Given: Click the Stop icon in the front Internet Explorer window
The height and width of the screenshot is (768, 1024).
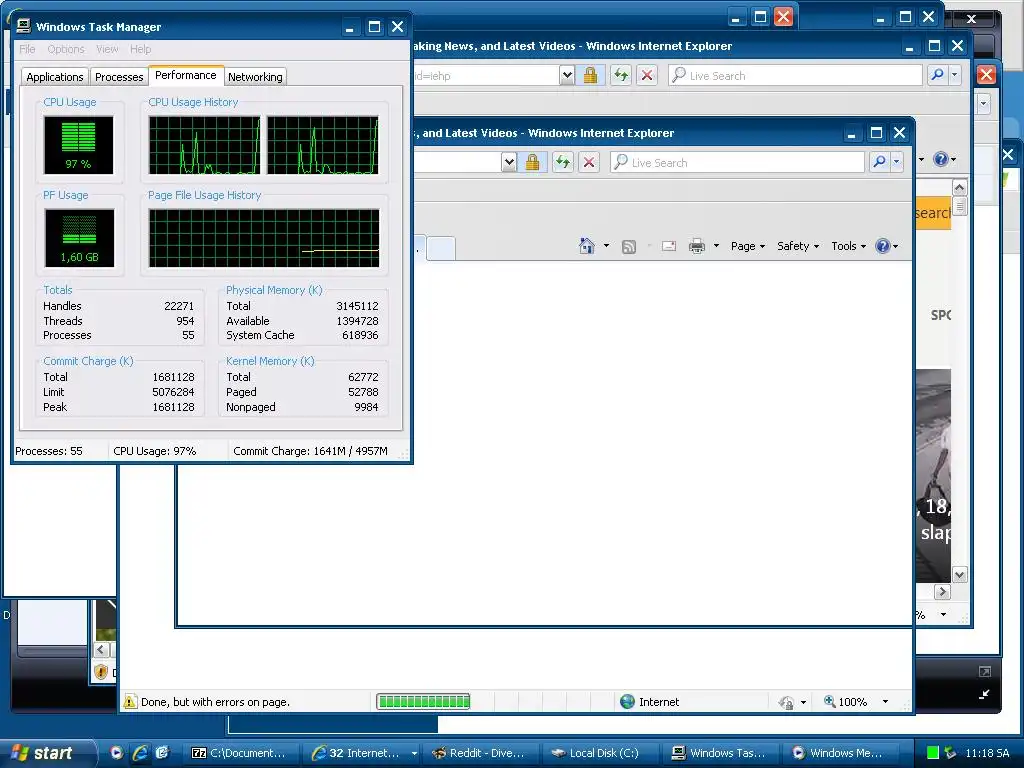Looking at the screenshot, I should 589,162.
